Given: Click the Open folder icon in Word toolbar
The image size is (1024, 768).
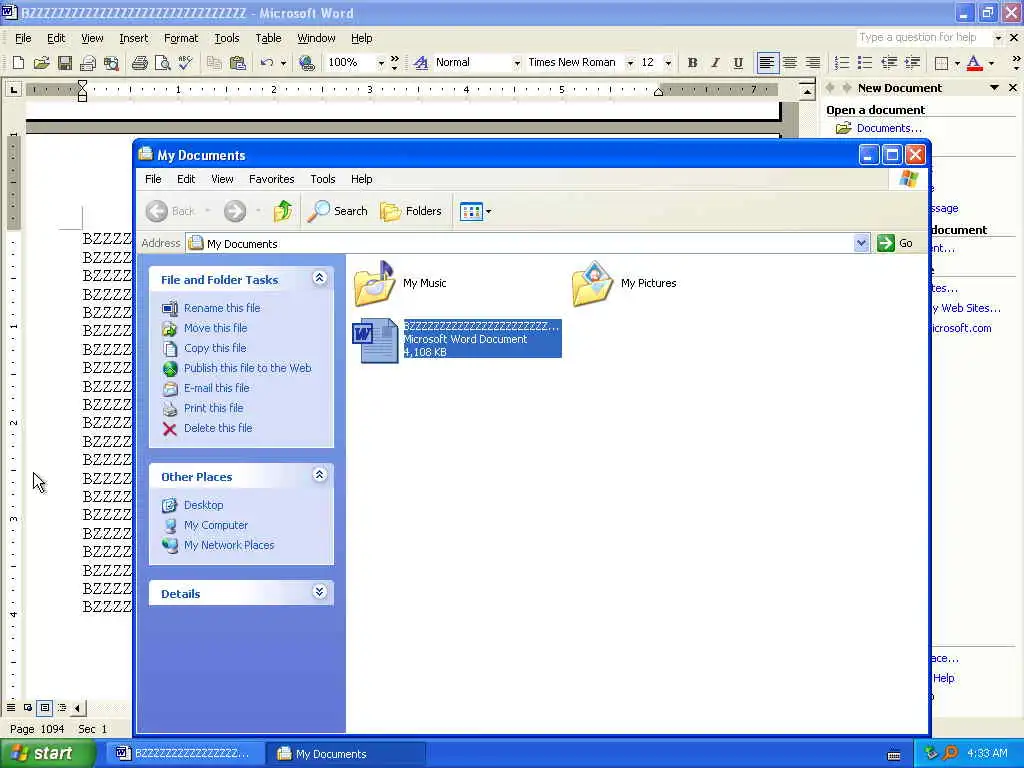Looking at the screenshot, I should tap(41, 63).
